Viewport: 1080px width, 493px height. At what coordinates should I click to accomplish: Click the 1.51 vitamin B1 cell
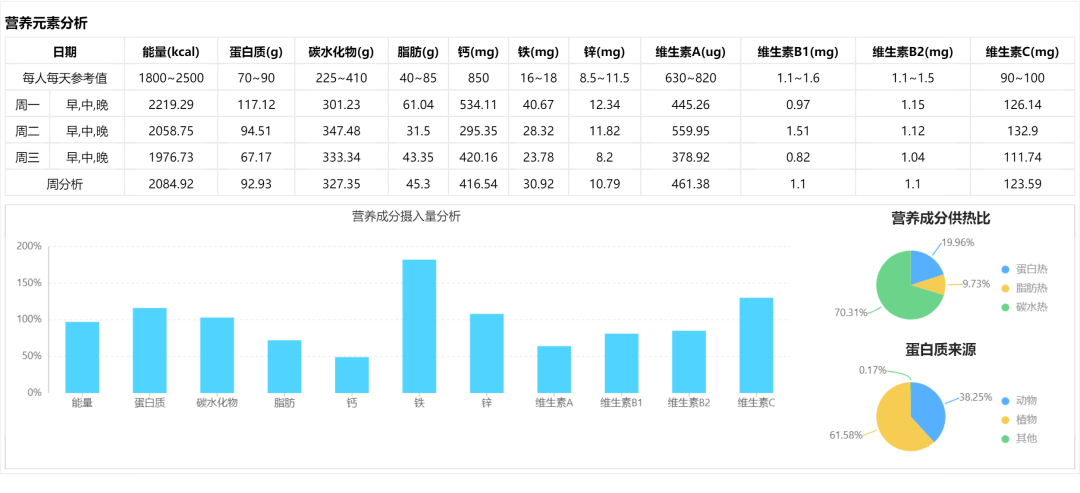pos(798,131)
